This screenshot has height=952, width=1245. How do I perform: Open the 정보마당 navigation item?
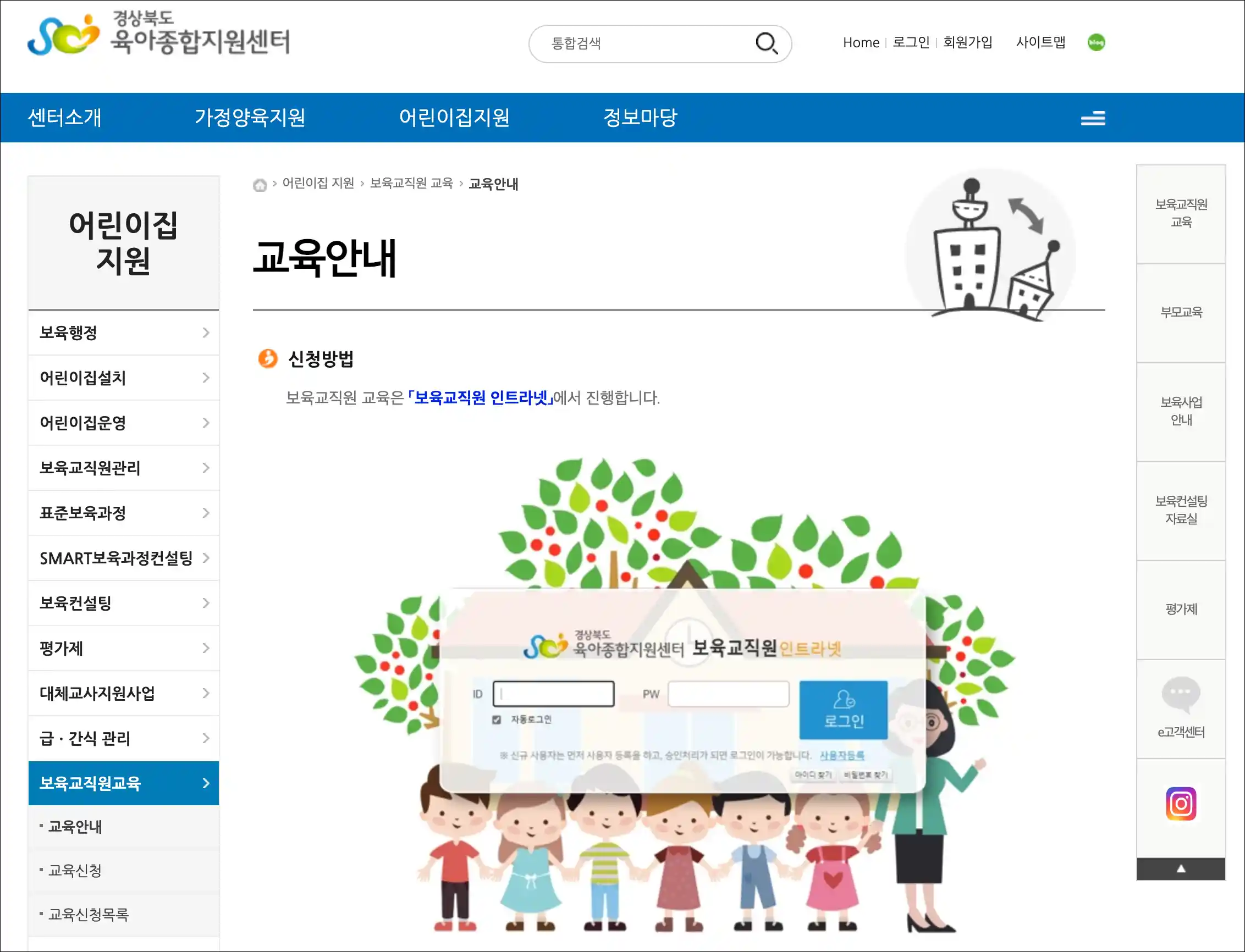[x=641, y=118]
